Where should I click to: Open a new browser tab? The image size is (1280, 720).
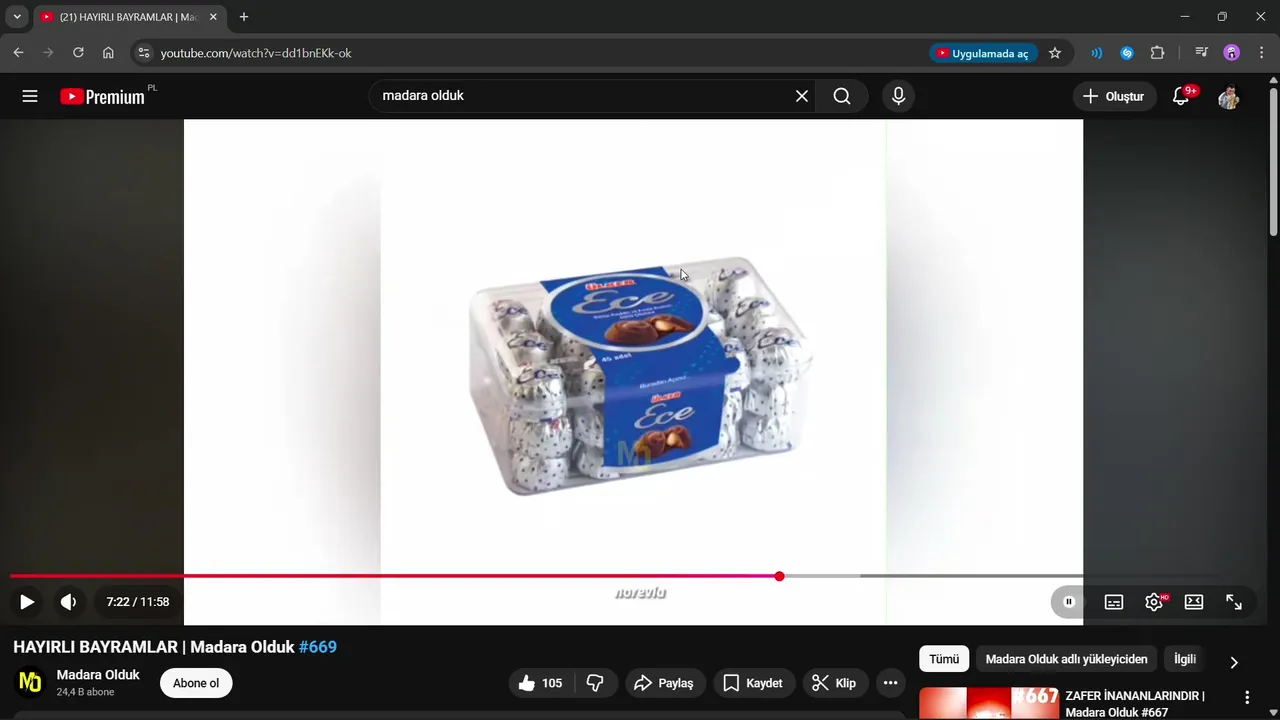click(x=244, y=17)
